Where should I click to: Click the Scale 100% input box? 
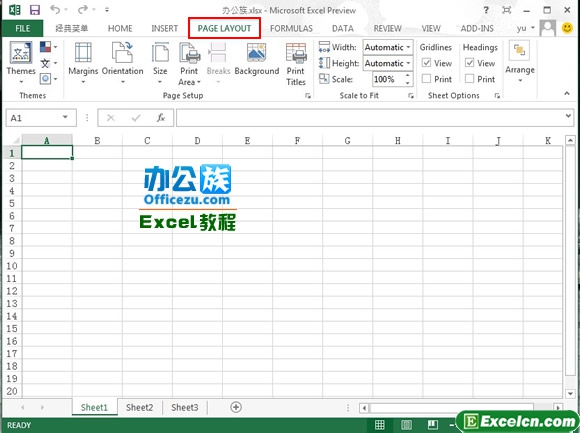[x=387, y=79]
